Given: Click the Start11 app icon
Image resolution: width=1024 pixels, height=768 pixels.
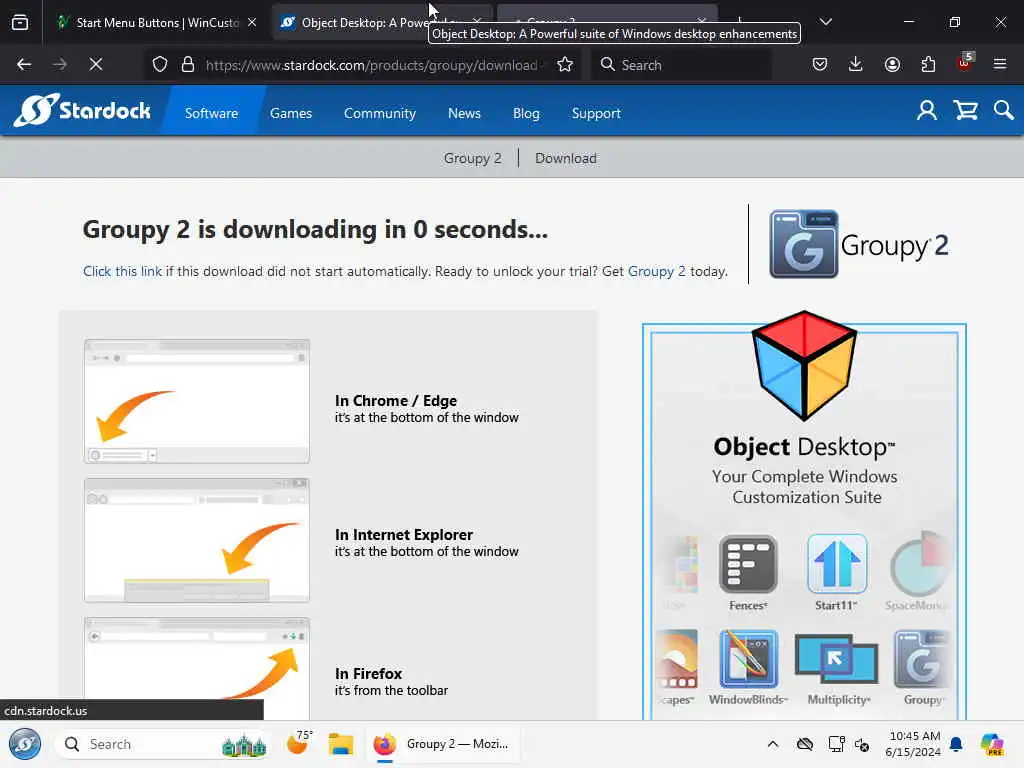Looking at the screenshot, I should 837,564.
